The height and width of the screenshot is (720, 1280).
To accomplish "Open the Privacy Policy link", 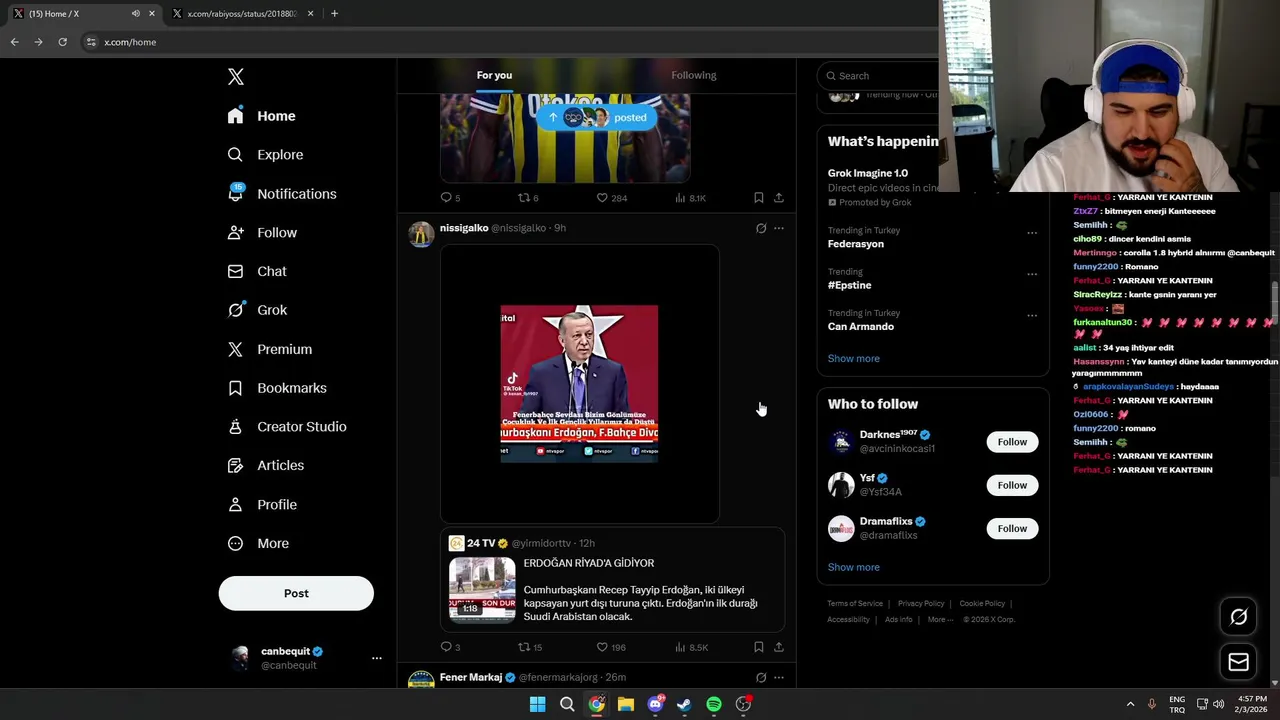I will coord(921,604).
